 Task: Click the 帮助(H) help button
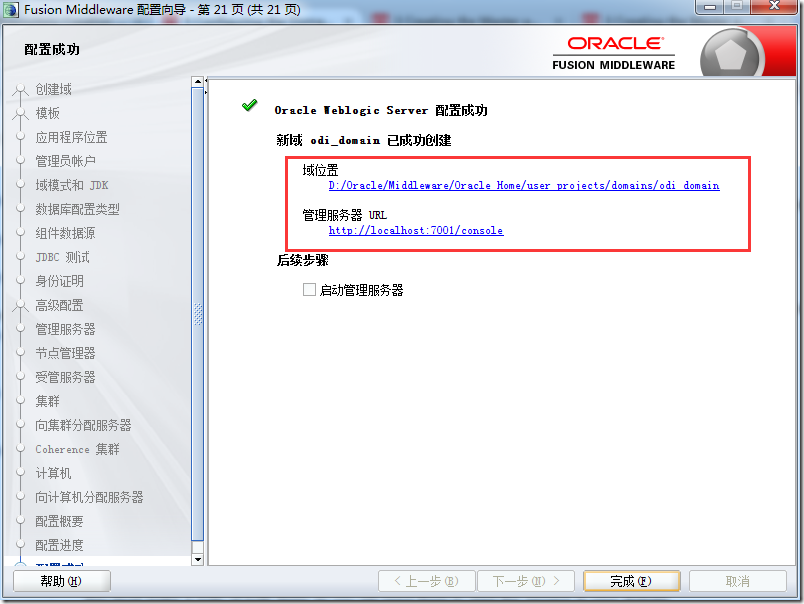62,581
